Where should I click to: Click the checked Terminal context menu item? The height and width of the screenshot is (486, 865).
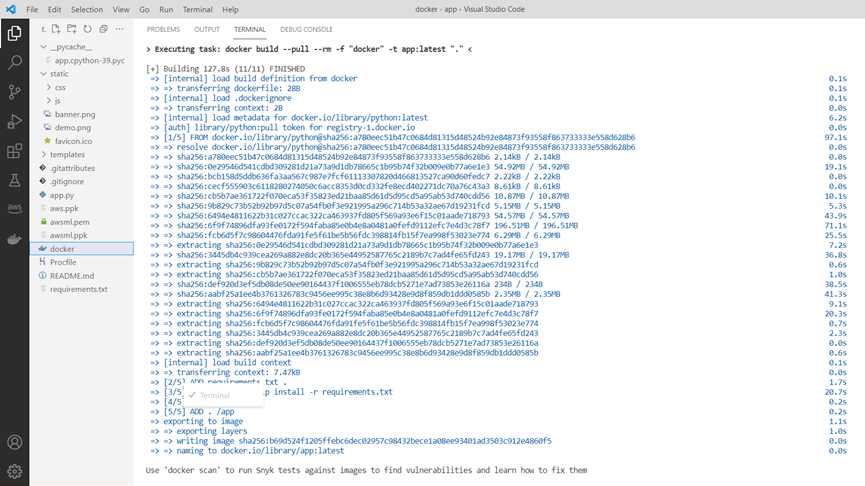point(223,396)
